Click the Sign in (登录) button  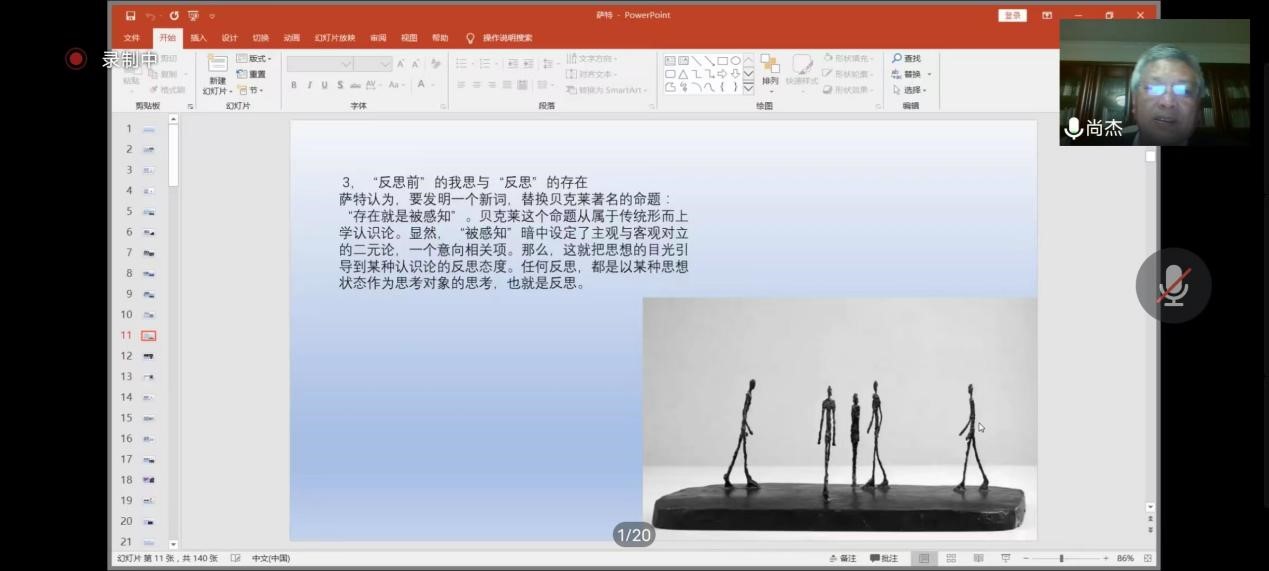pos(1012,16)
